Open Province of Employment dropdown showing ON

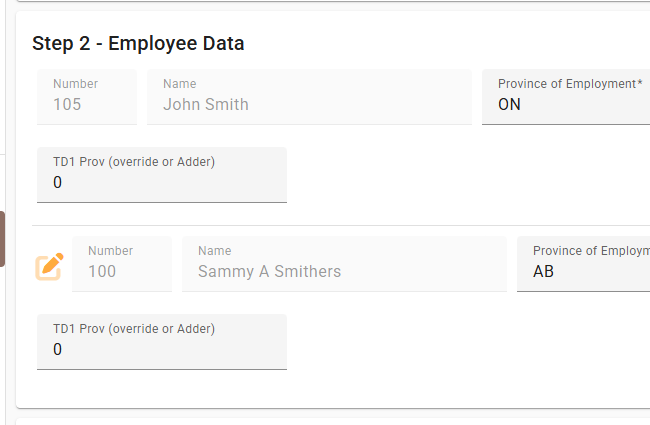coord(566,97)
